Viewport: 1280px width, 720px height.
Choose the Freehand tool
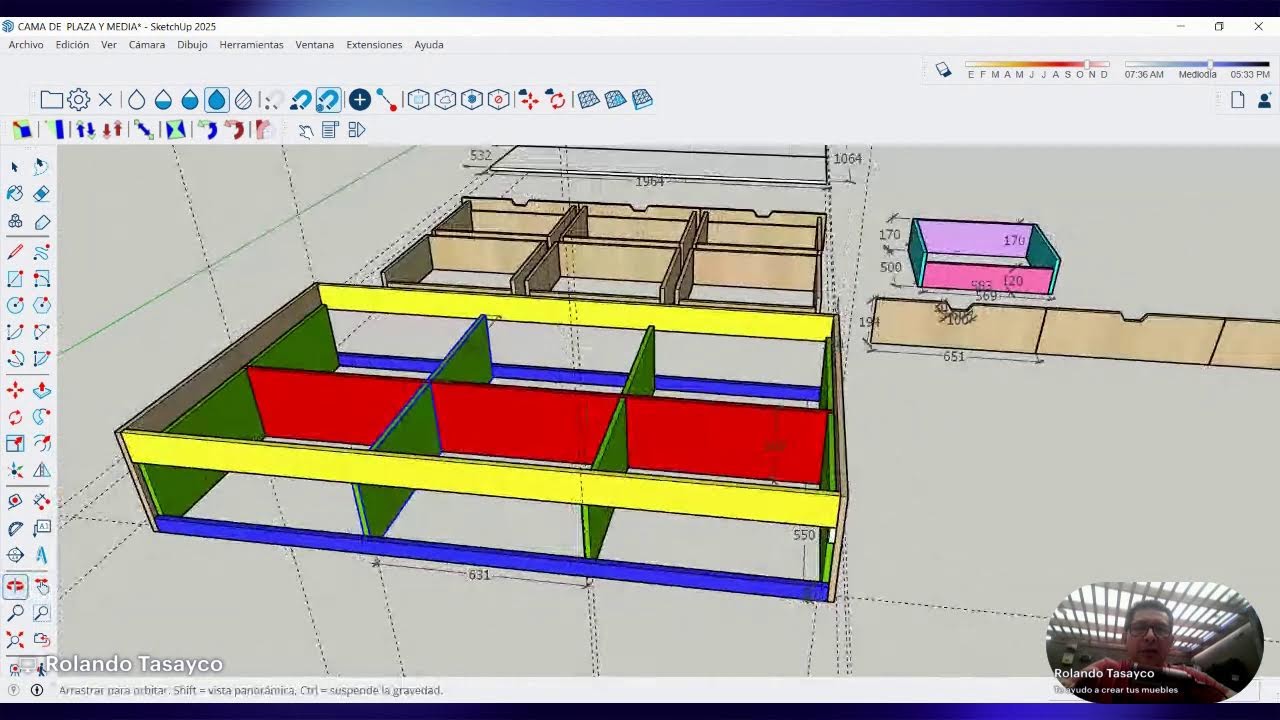41,252
